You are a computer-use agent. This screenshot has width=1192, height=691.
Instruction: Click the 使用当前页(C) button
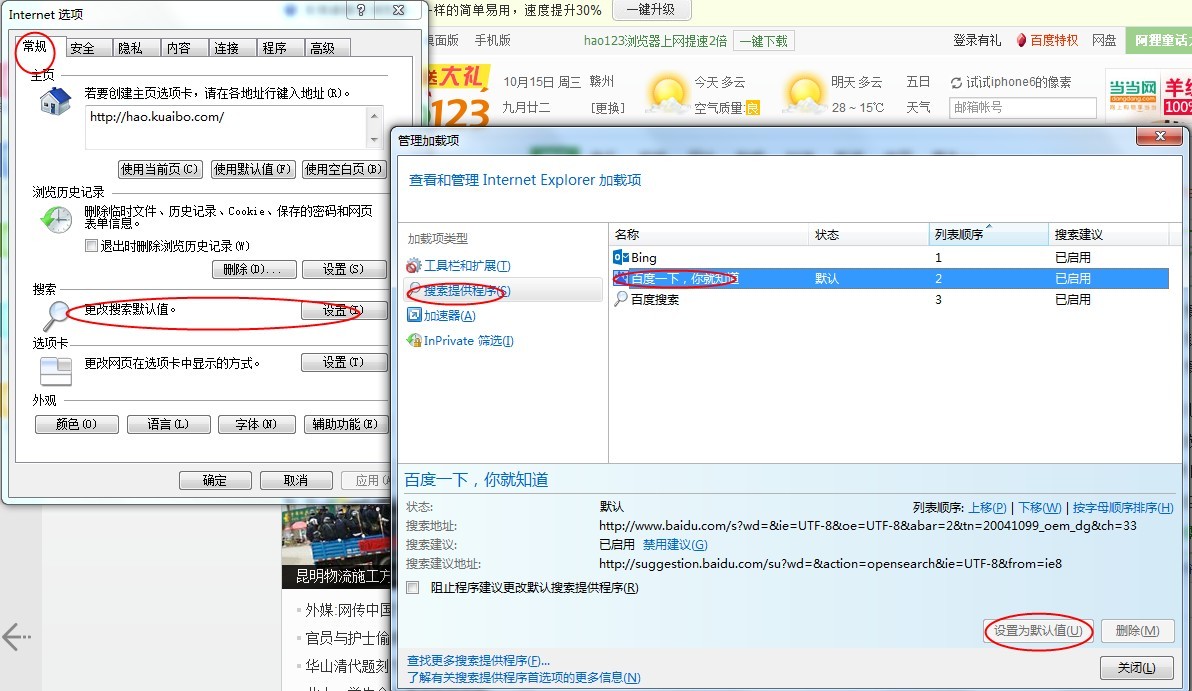click(x=160, y=169)
